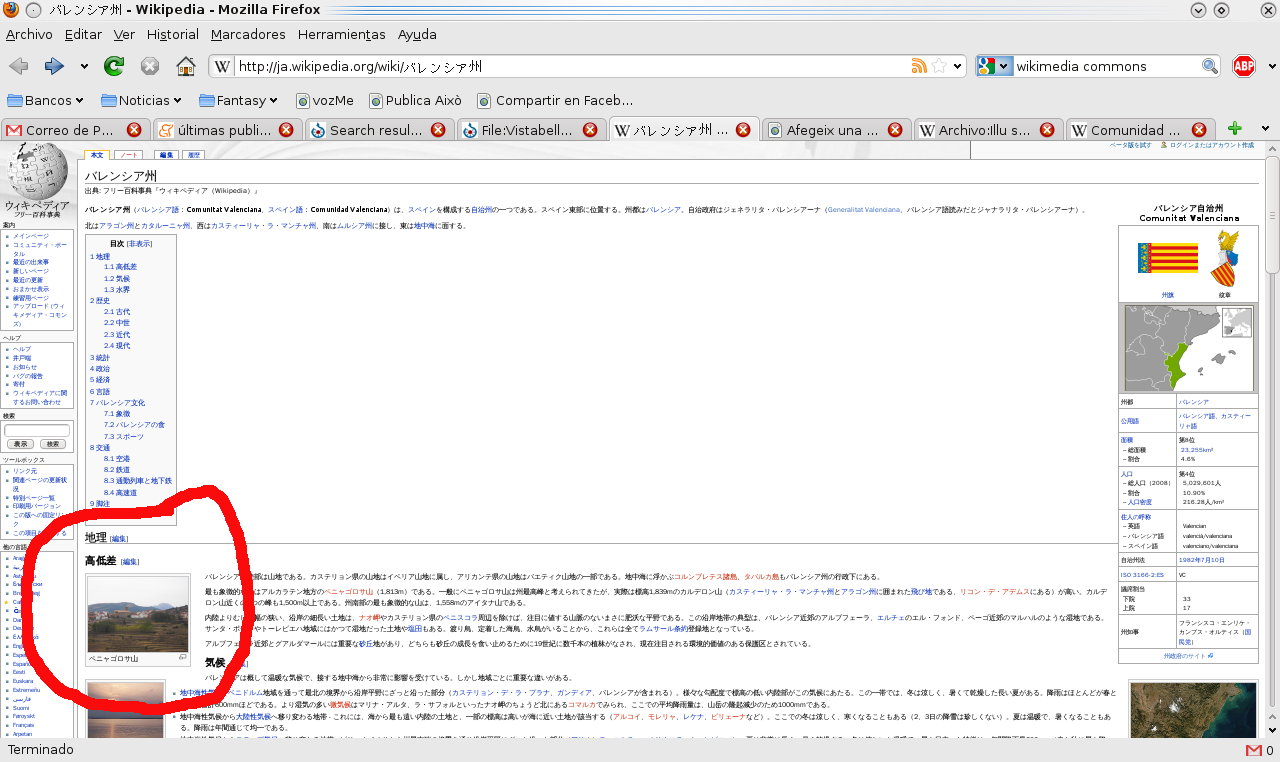This screenshot has width=1280, height=762.
Task: Open the search engine selector dropdown
Action: click(x=994, y=66)
